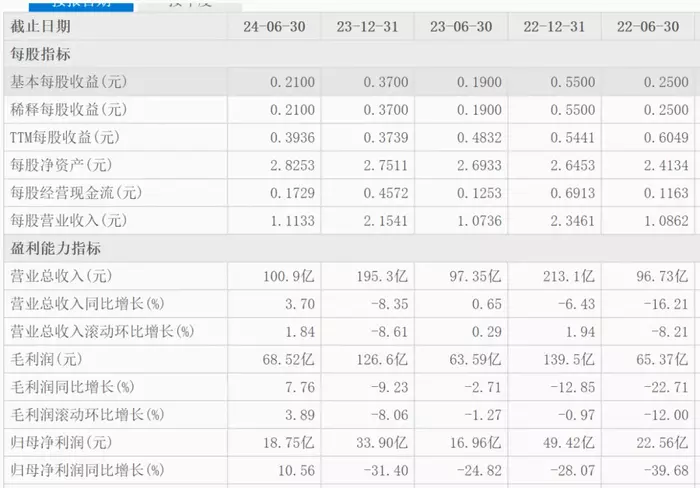Click the 截止日期 header cell

pos(40,26)
